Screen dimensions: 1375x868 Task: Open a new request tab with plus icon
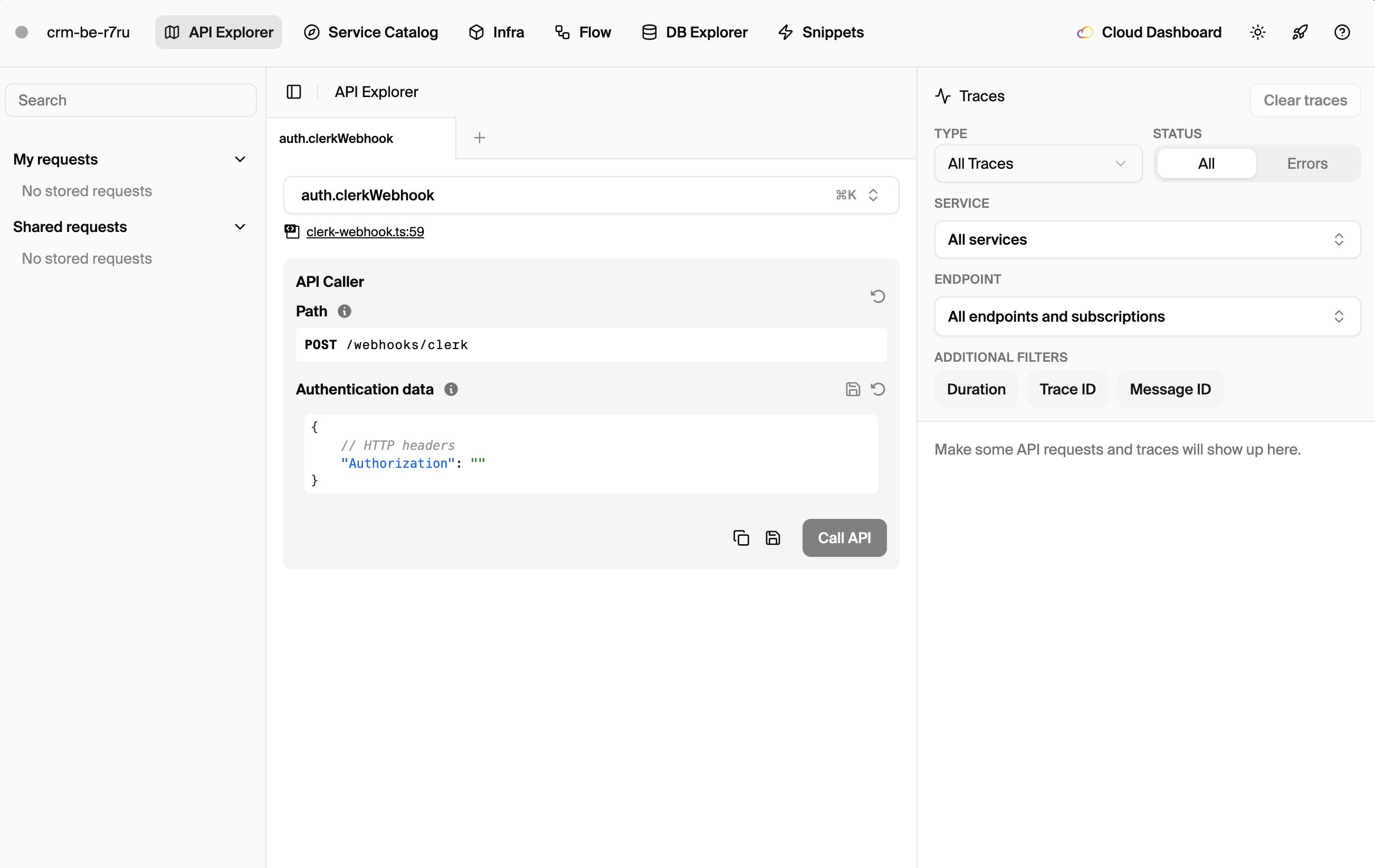(x=479, y=138)
